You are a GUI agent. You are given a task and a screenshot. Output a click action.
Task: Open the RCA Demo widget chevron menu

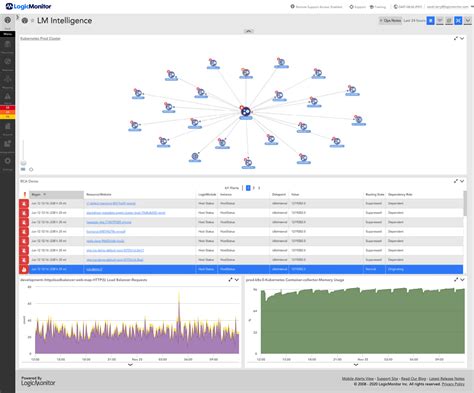point(462,181)
